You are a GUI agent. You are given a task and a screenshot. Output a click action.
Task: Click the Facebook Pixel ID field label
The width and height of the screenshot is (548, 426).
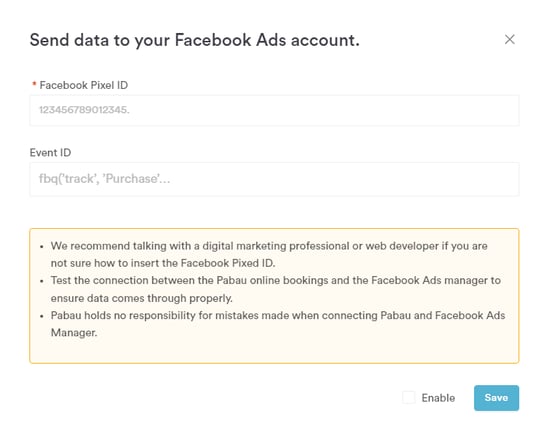click(84, 85)
